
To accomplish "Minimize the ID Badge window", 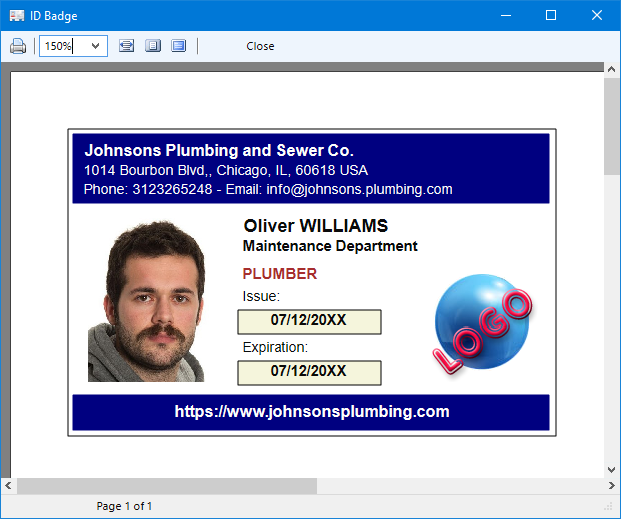I will point(506,15).
